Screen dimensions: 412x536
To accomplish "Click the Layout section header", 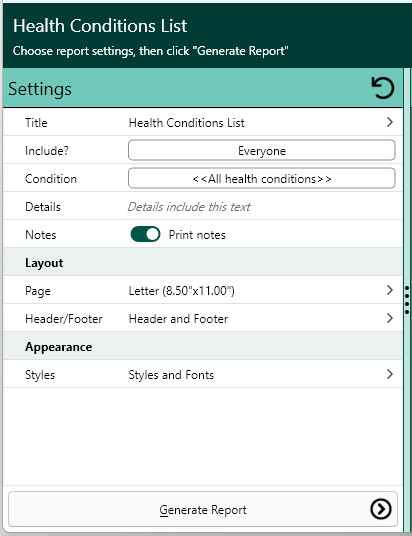I will pos(44,263).
